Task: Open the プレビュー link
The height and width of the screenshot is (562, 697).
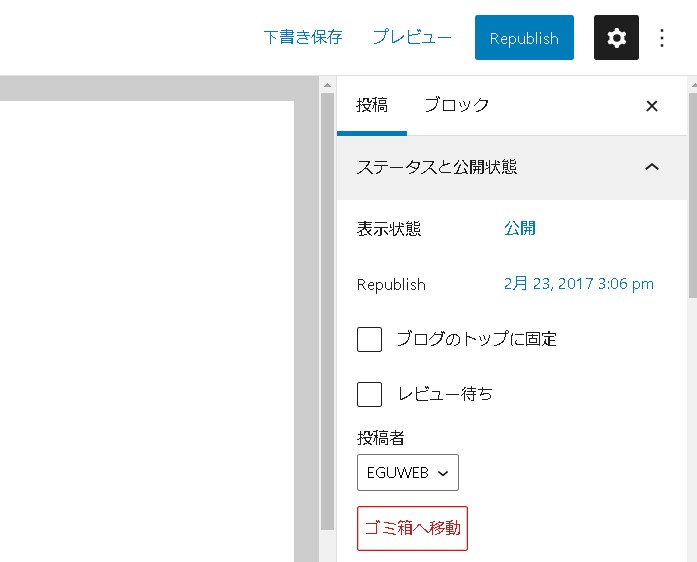Action: click(412, 38)
